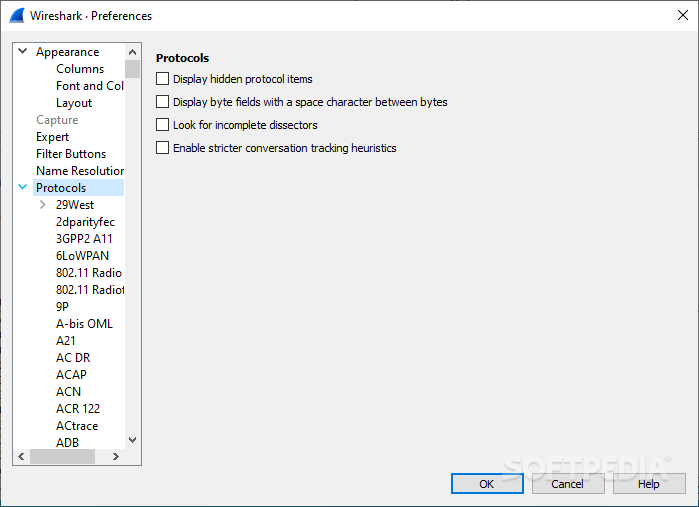Click horizontal scroll right arrow

pos(116,456)
